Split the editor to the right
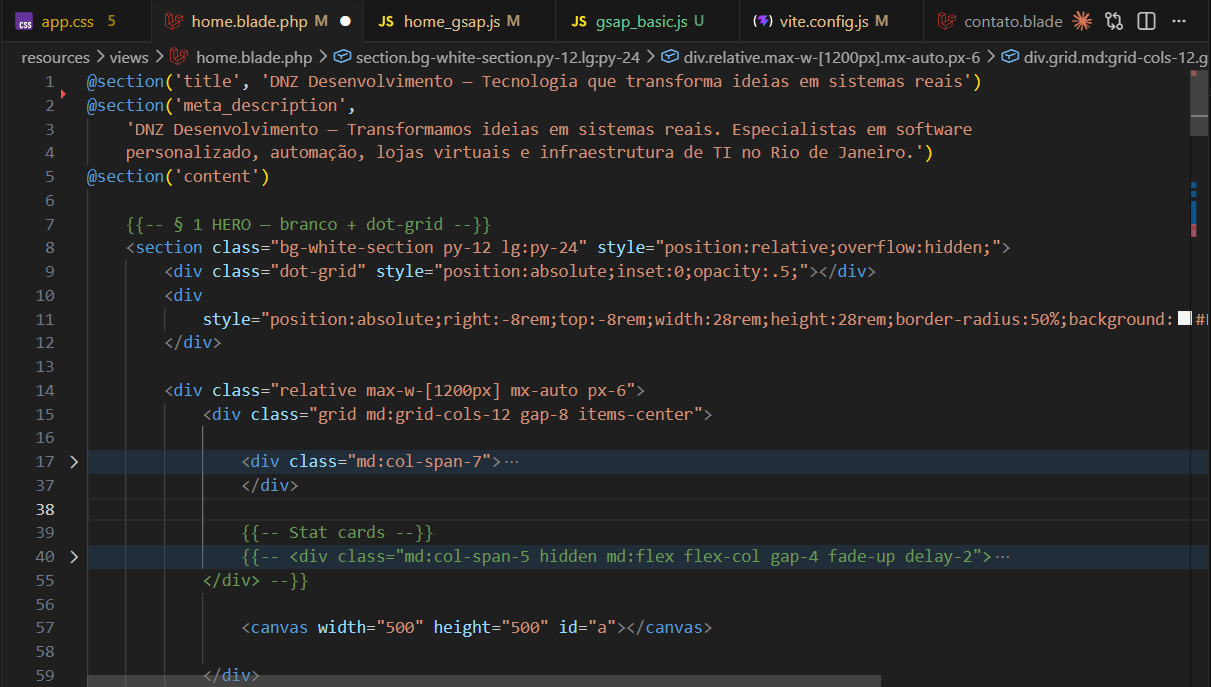 (x=1147, y=21)
